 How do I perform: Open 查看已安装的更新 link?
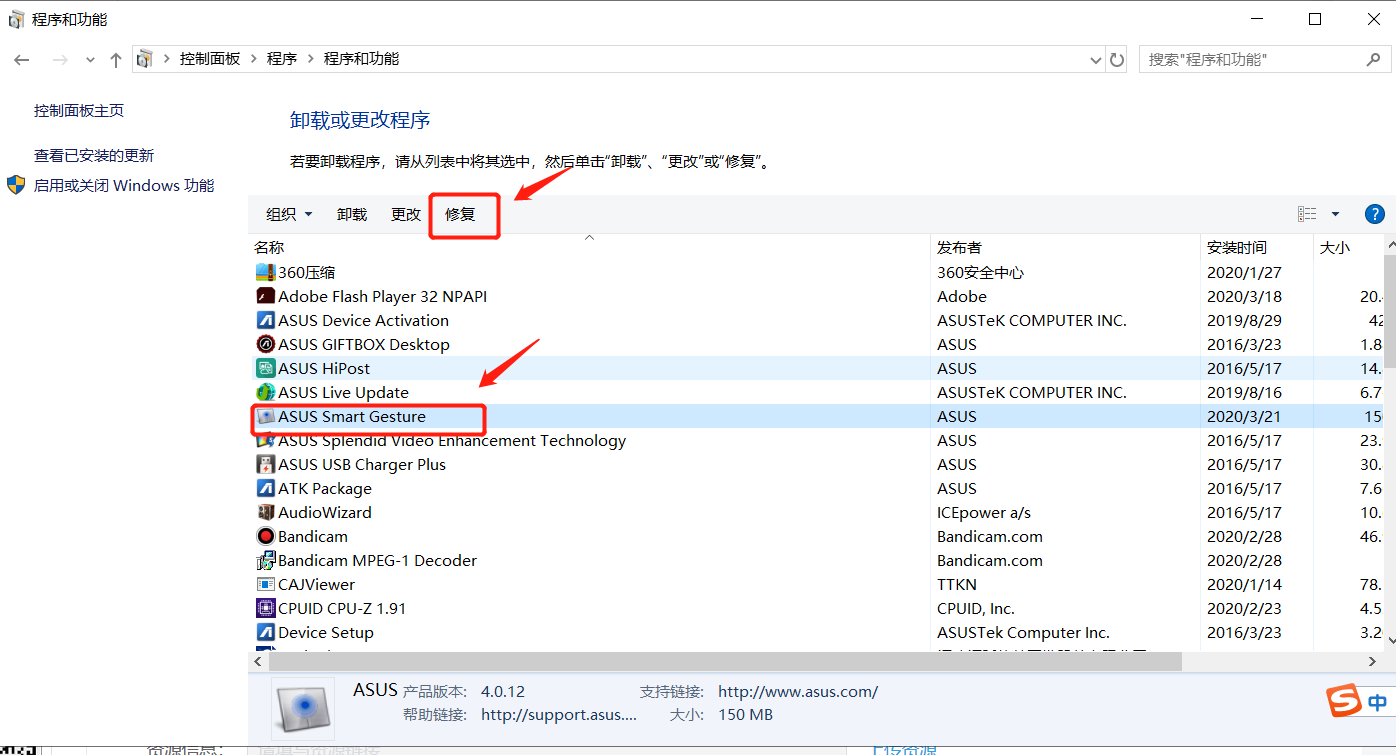(94, 156)
